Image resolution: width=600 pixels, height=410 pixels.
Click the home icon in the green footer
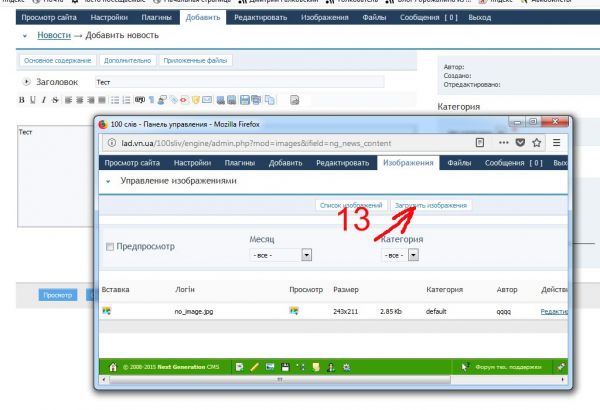[x=113, y=367]
